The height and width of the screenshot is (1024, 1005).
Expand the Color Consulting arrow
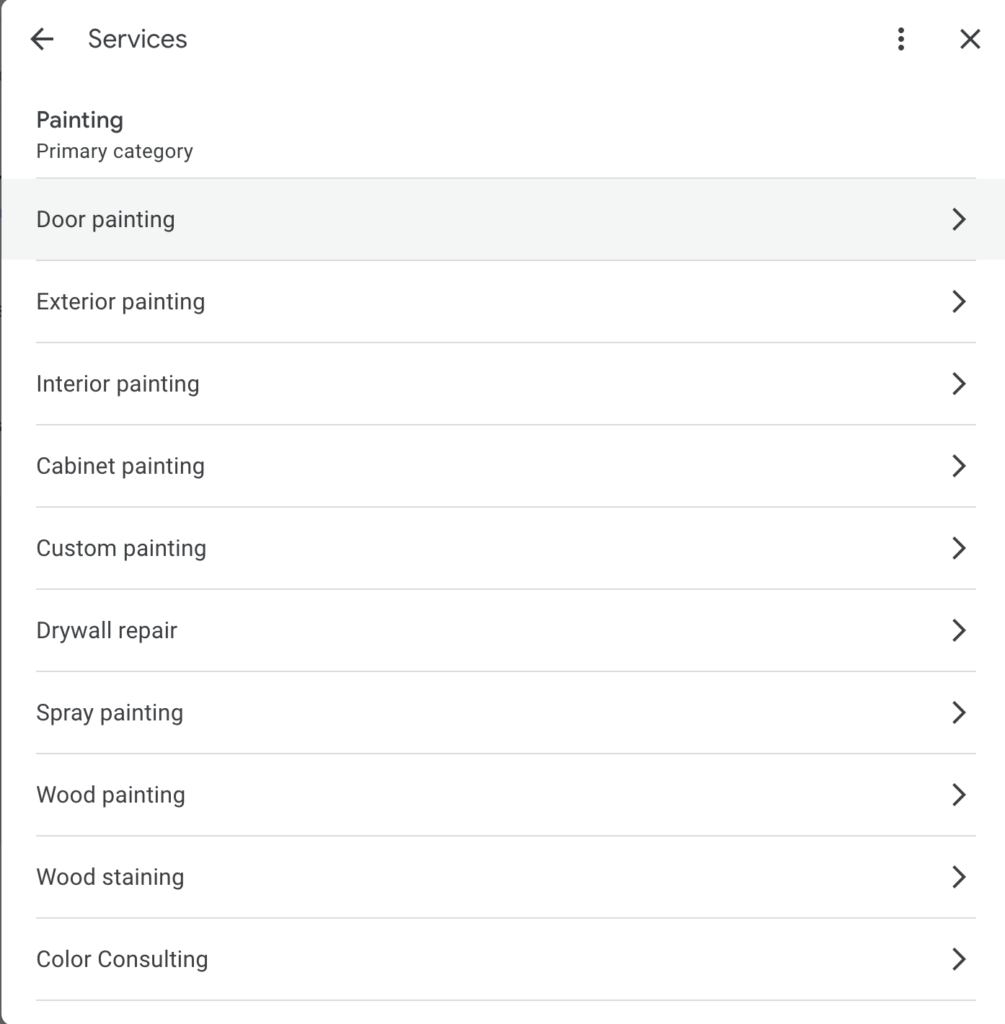click(958, 959)
